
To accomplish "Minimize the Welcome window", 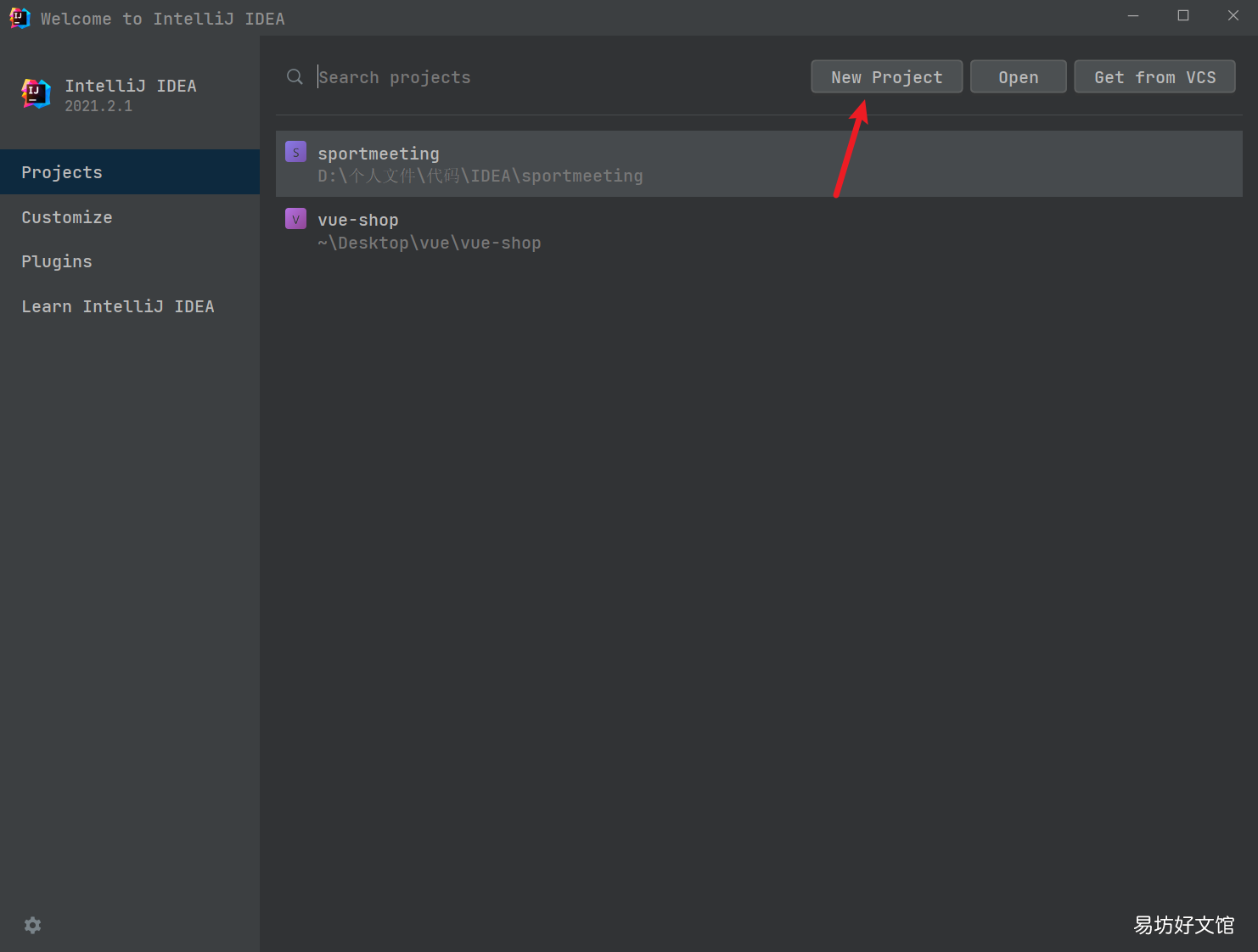I will (1132, 16).
